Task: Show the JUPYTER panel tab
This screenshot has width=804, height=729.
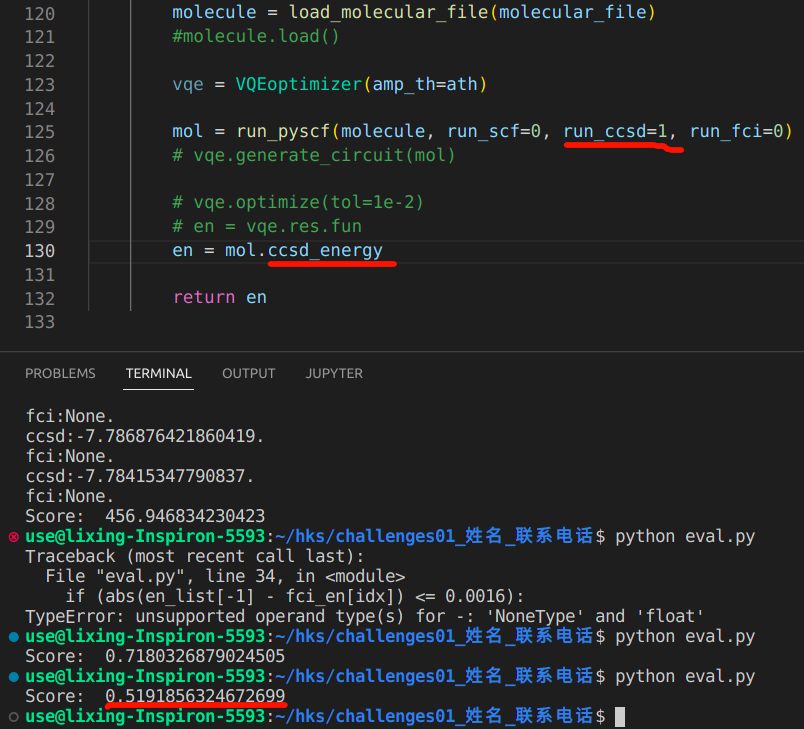Action: click(334, 373)
